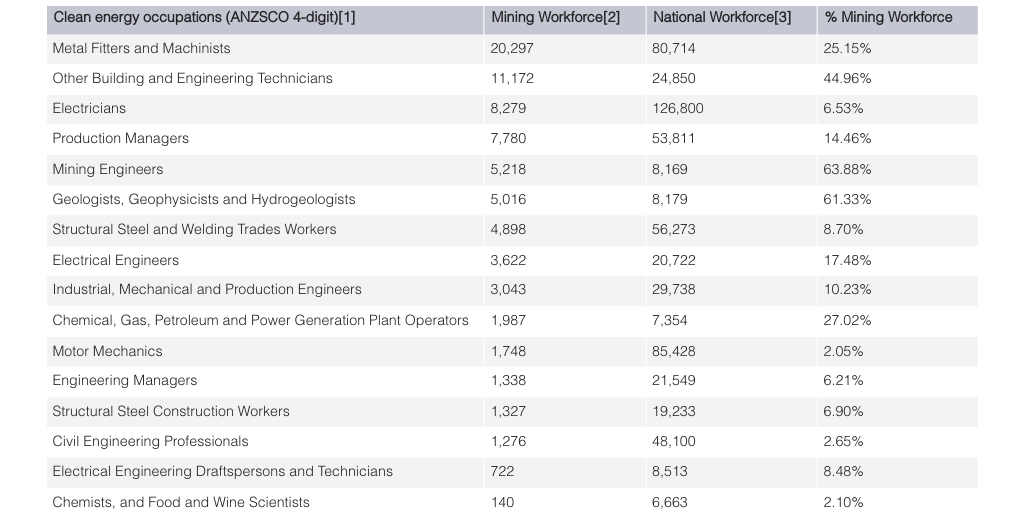Click 'Industrial, Mechanical and Production Engineers' cell
This screenshot has height=512, width=1024.
[207, 289]
